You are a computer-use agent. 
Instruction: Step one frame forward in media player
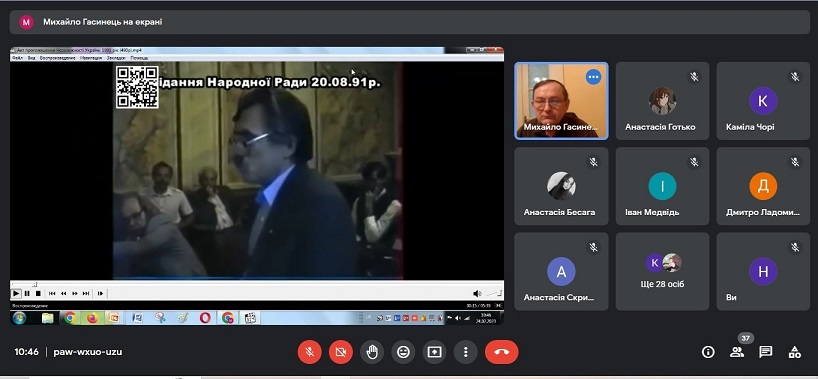[100, 293]
